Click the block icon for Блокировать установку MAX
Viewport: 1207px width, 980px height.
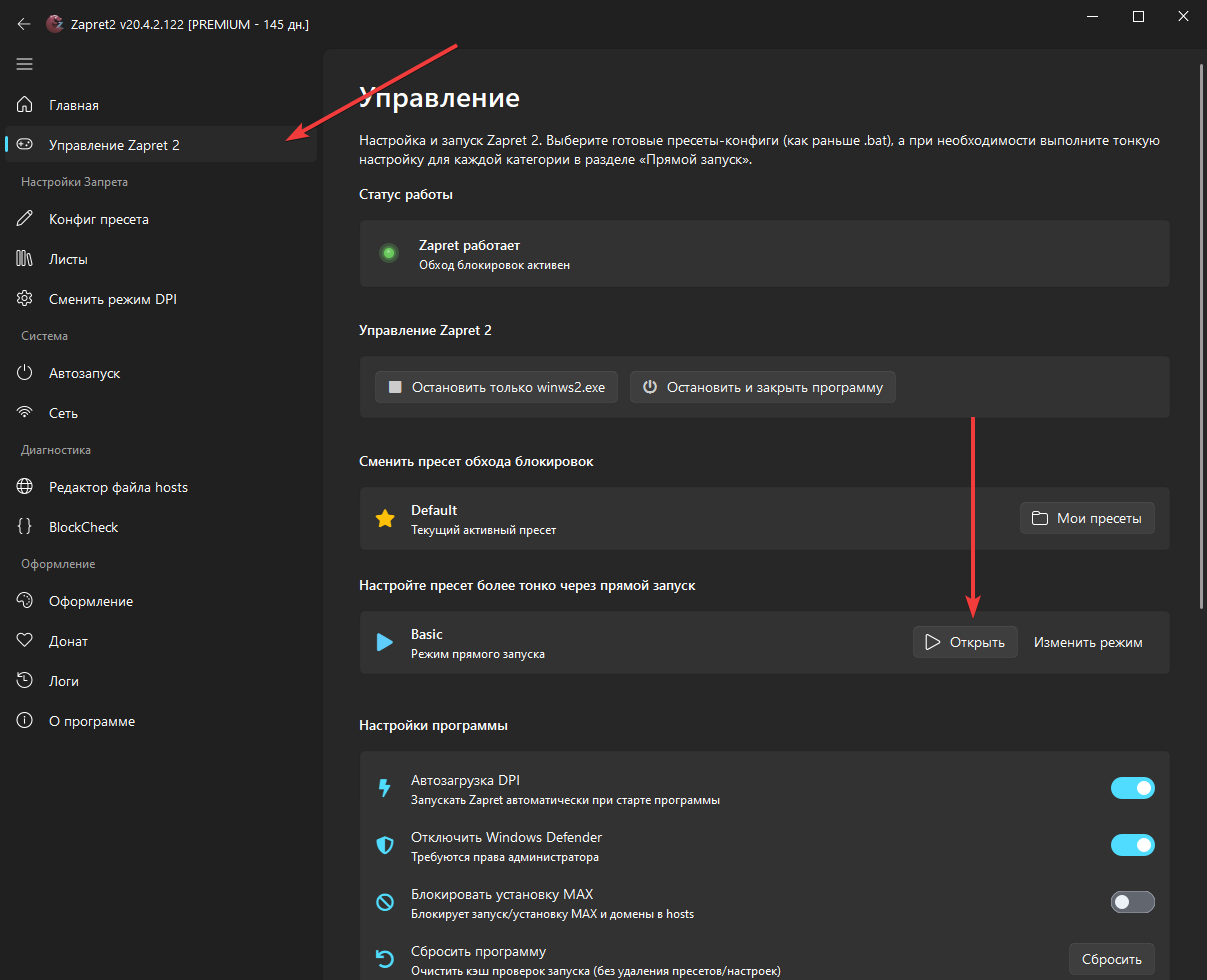click(385, 903)
